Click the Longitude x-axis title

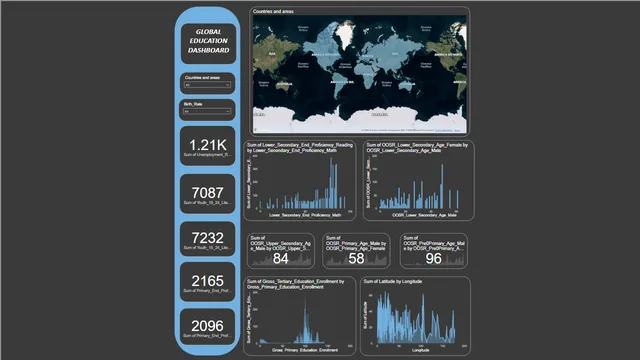pyautogui.click(x=420, y=350)
